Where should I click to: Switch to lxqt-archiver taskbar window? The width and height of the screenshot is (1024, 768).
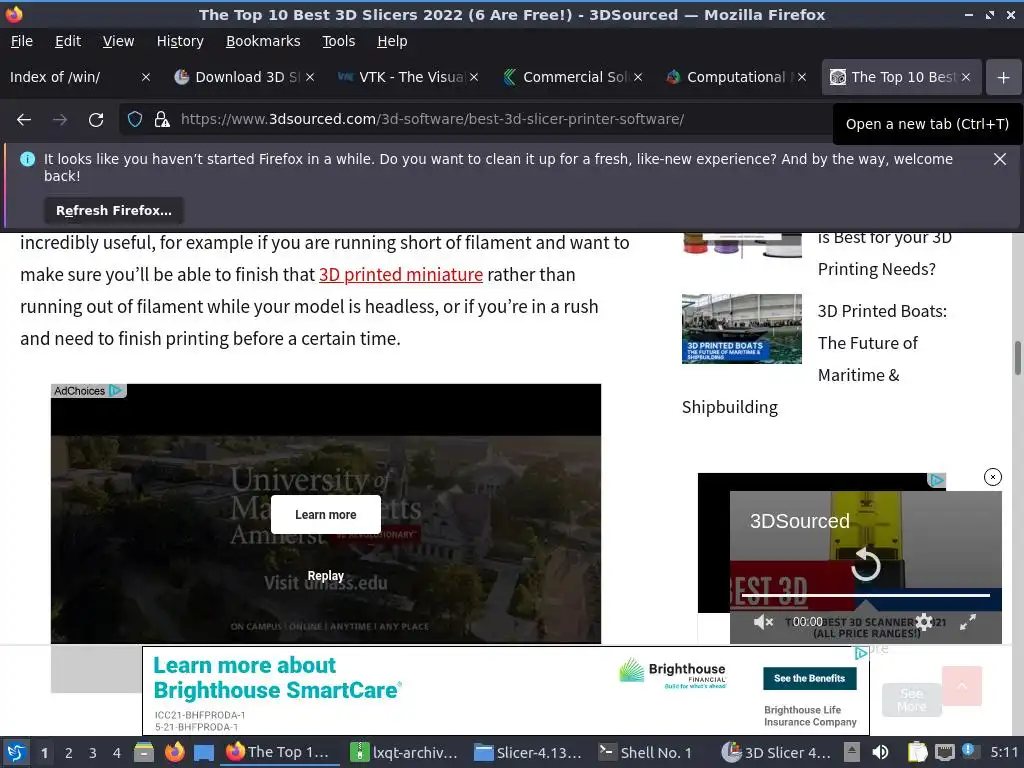[x=405, y=752]
